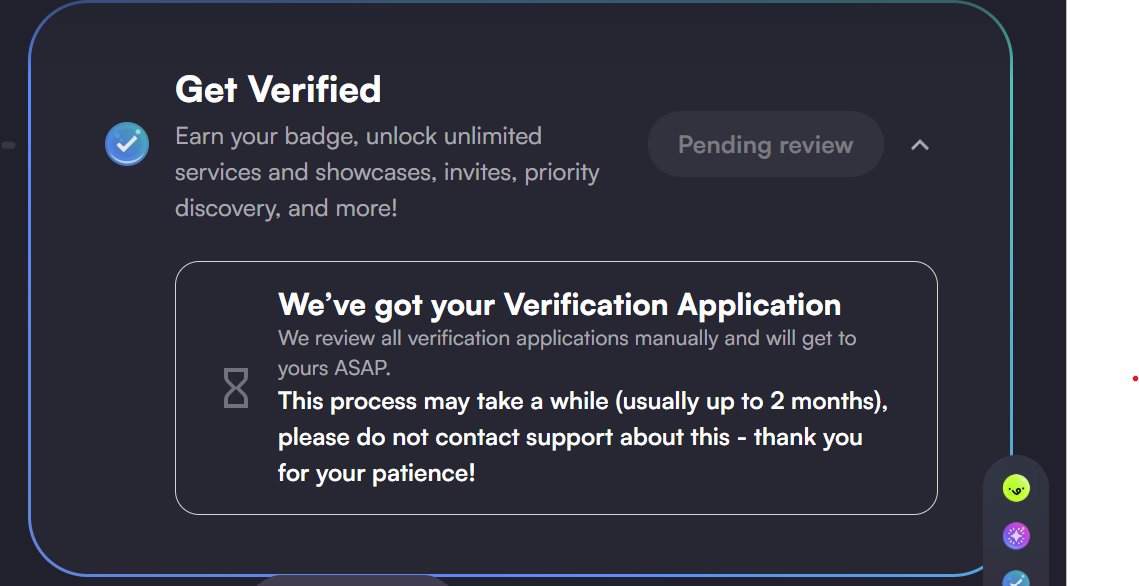Click inside the verification application status box
Screen dimensions: 1139x586
(x=556, y=388)
